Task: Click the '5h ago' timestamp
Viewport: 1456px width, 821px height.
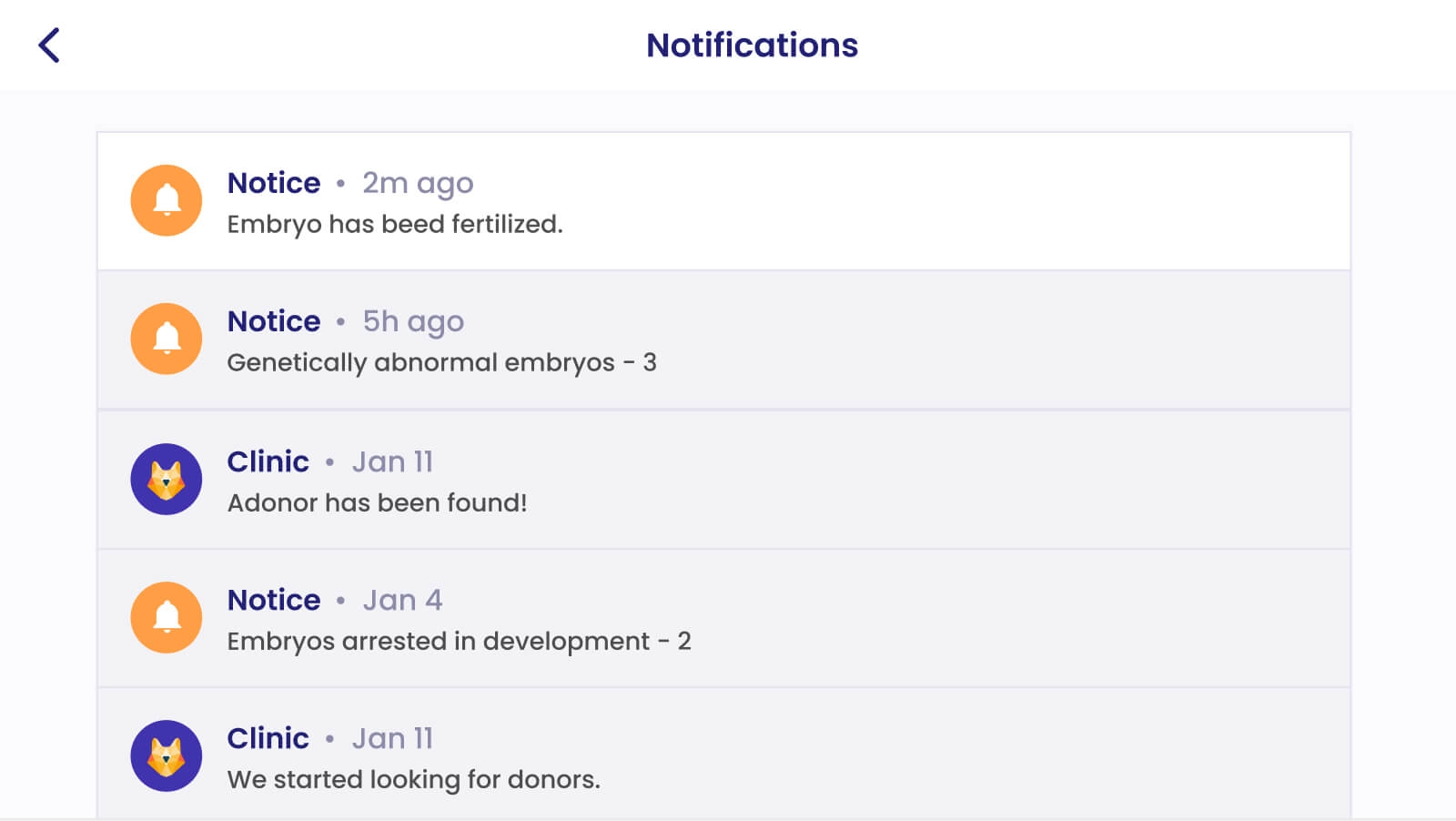Action: 413,321
